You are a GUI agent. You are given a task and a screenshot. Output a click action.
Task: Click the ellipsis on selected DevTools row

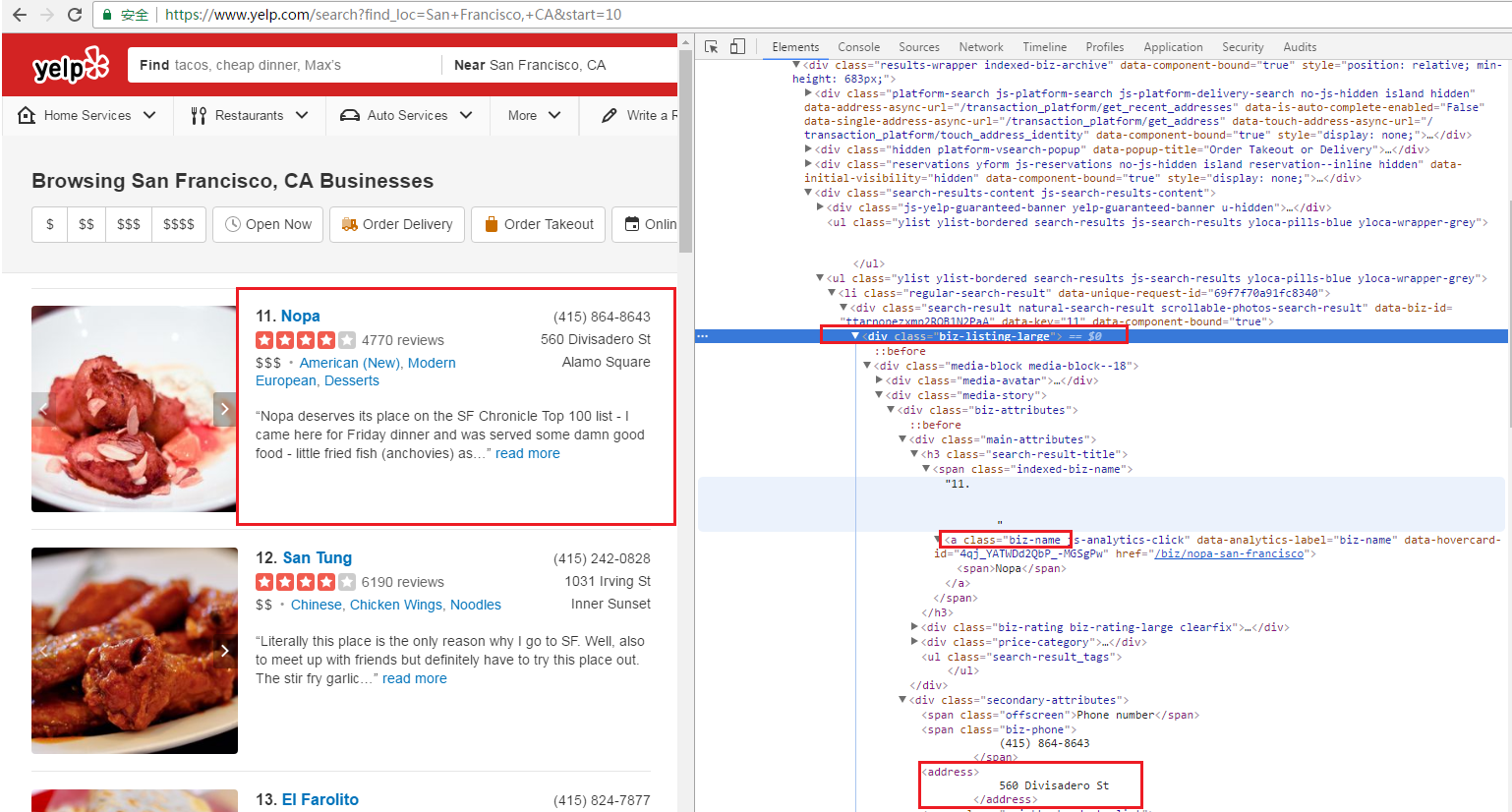(703, 336)
